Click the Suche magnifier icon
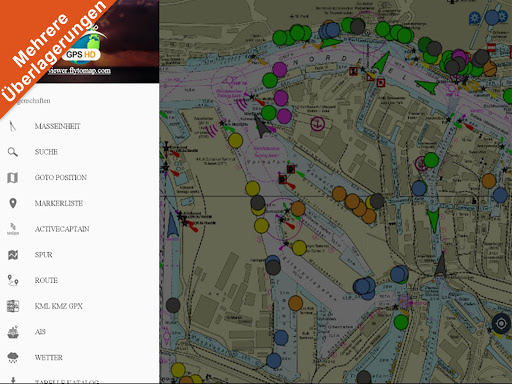Viewport: 512px width, 384px height. pos(13,152)
